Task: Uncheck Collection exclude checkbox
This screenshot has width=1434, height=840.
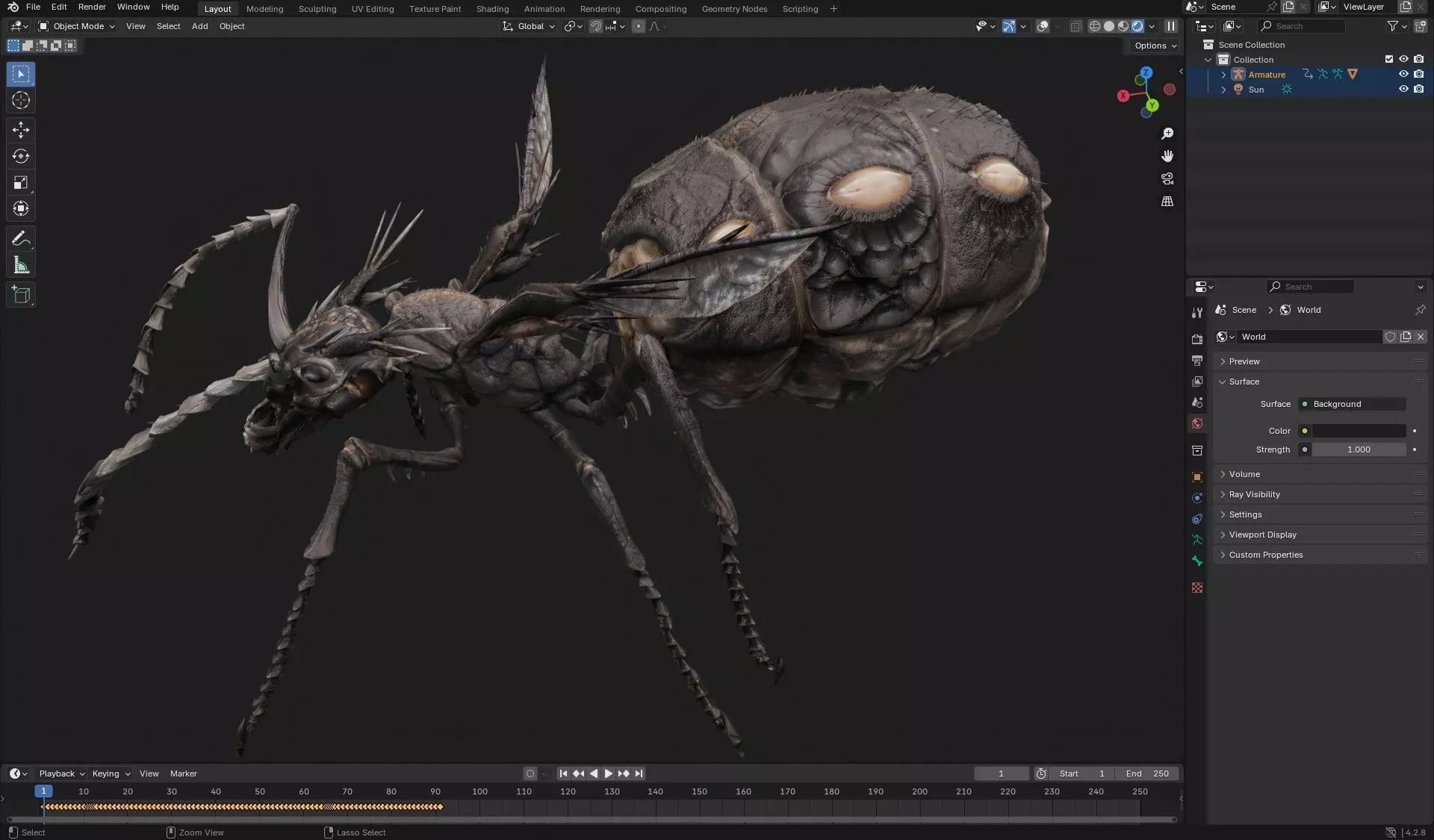Action: click(x=1388, y=59)
